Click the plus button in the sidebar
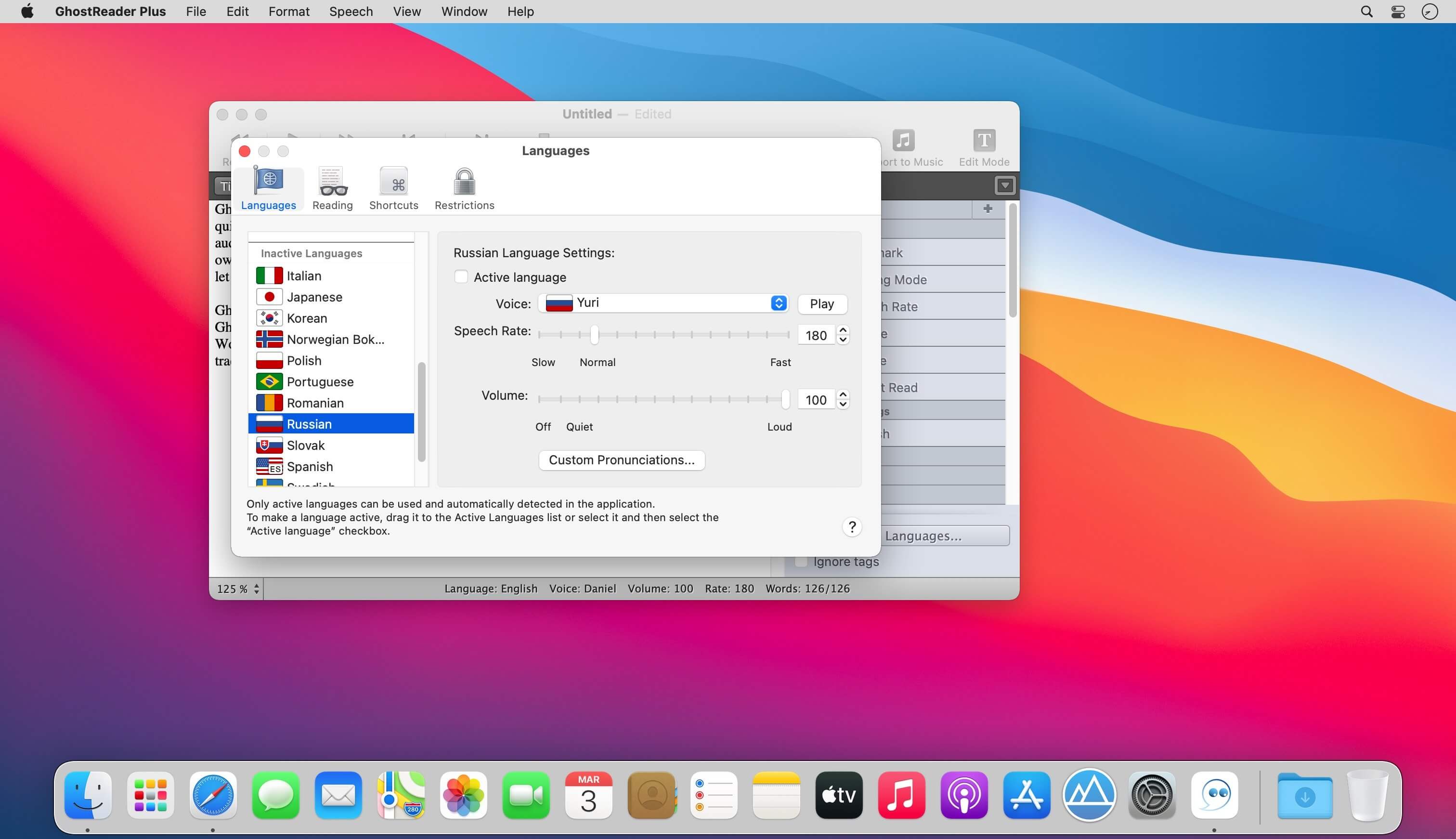Screen dimensions: 1456x839 pyautogui.click(x=988, y=209)
